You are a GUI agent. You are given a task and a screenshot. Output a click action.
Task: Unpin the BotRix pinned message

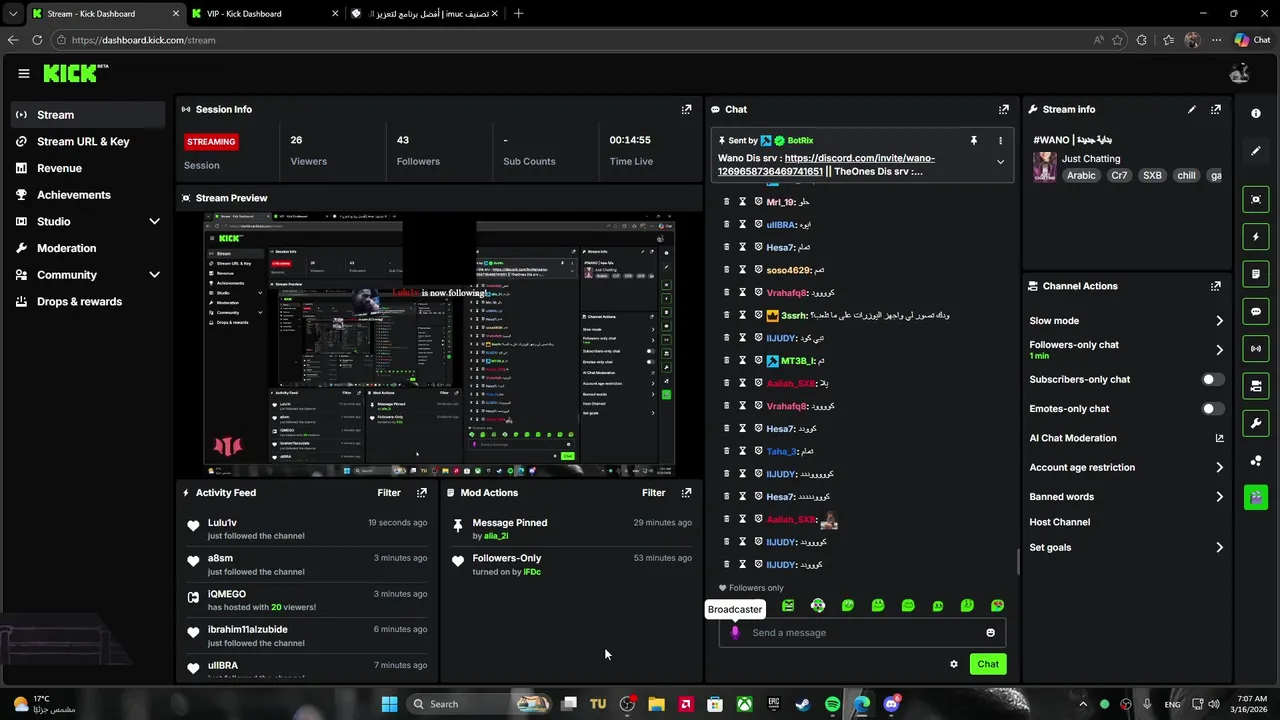(x=973, y=141)
